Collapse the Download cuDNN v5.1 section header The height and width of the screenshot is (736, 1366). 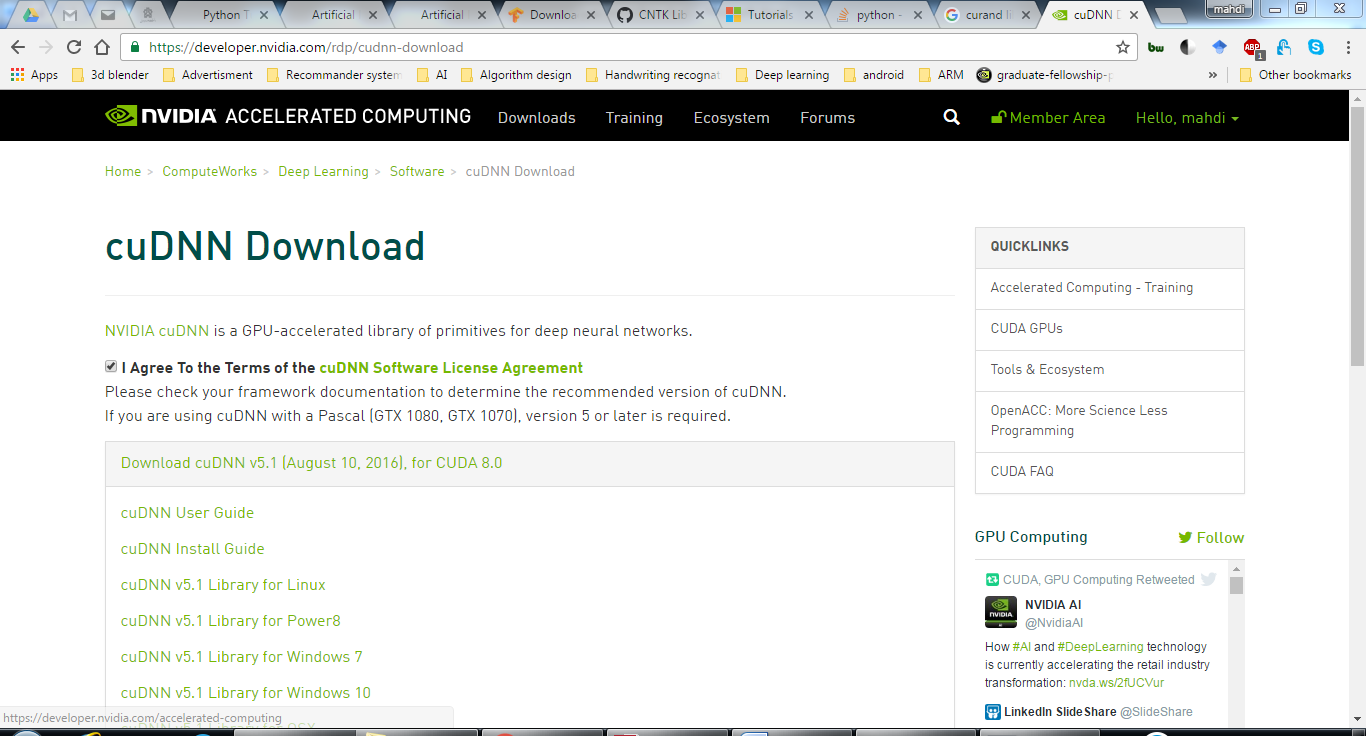pyautogui.click(x=530, y=463)
